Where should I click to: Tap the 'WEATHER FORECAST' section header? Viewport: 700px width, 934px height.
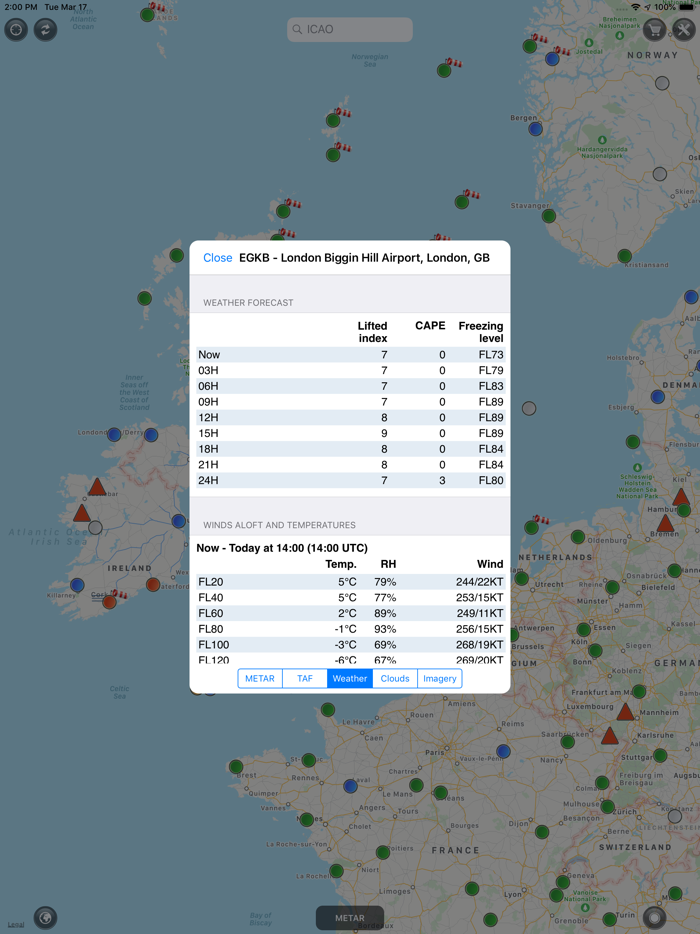pyautogui.click(x=248, y=303)
